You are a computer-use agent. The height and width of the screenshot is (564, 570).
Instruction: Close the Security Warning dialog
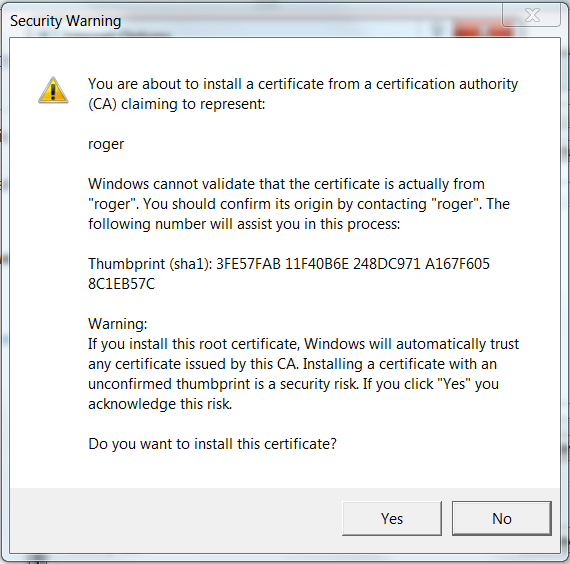531,15
